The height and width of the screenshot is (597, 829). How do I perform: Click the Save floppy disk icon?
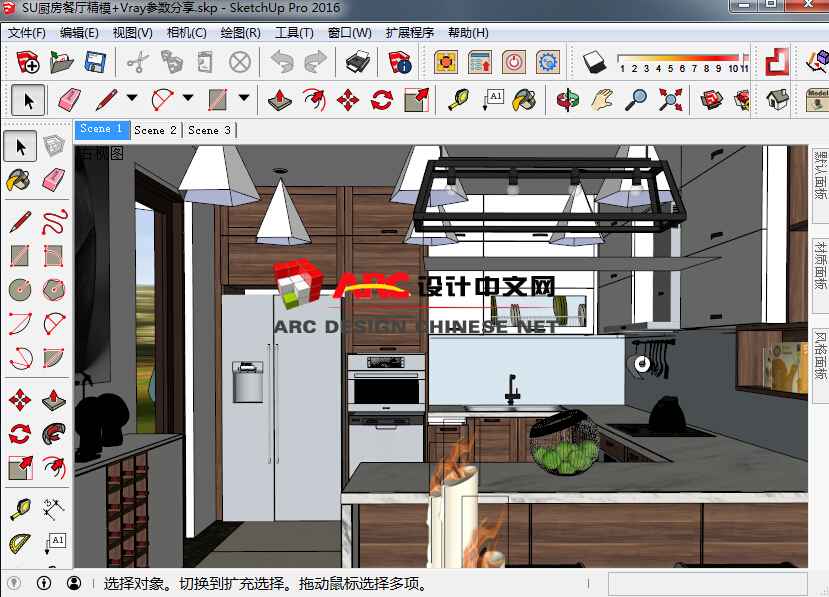click(96, 62)
